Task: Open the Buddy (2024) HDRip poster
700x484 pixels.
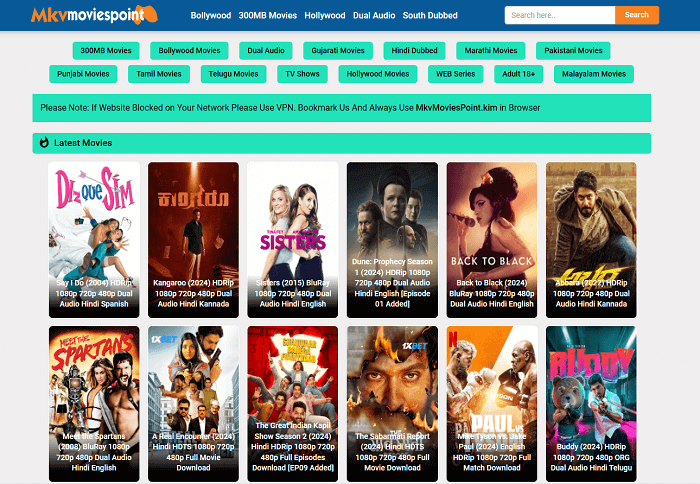Action: 591,404
